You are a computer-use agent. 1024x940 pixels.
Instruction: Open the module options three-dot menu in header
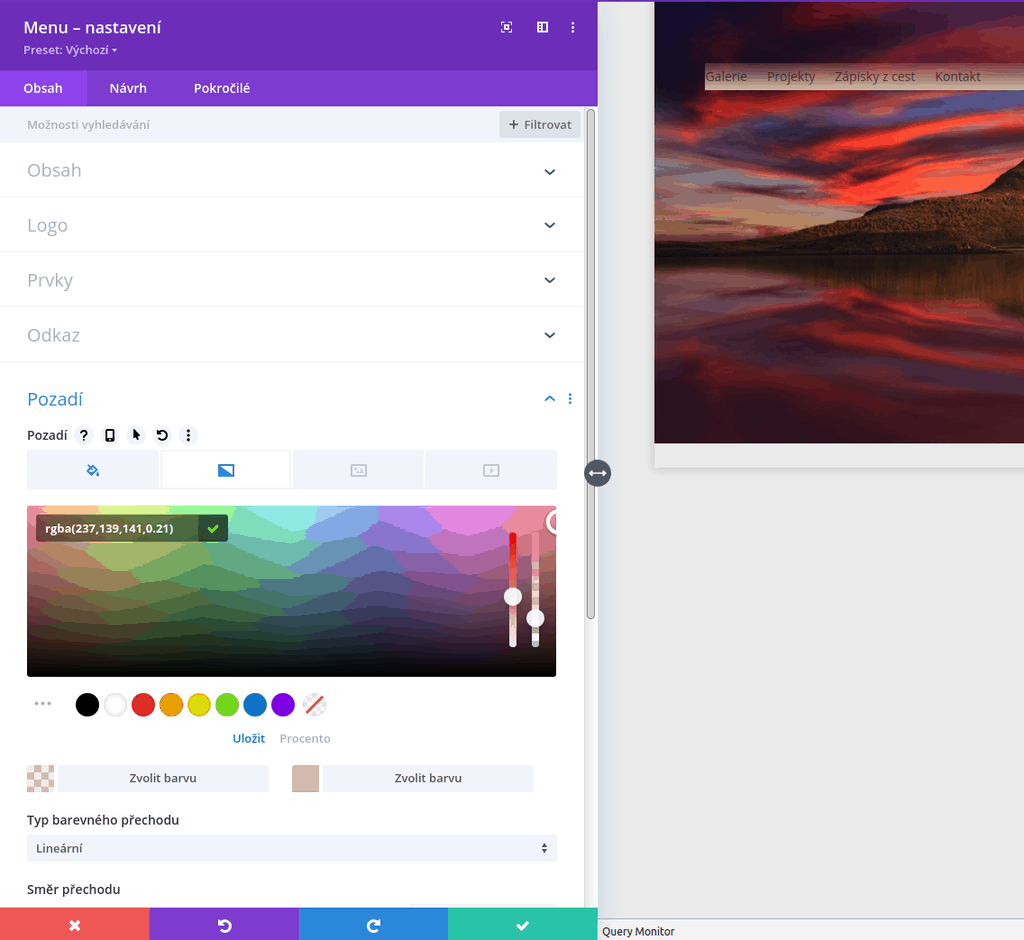[x=573, y=27]
